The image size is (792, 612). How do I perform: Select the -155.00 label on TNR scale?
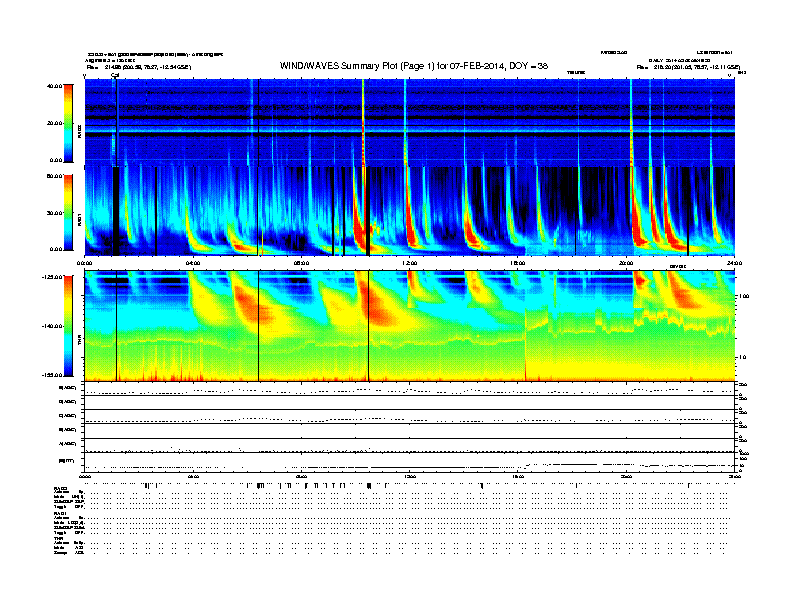[x=52, y=375]
